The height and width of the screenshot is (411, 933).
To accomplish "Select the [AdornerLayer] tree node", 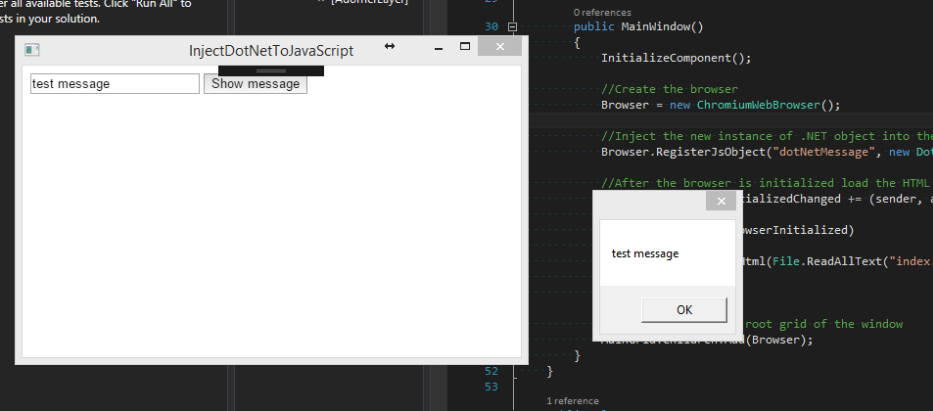I will pyautogui.click(x=369, y=2).
